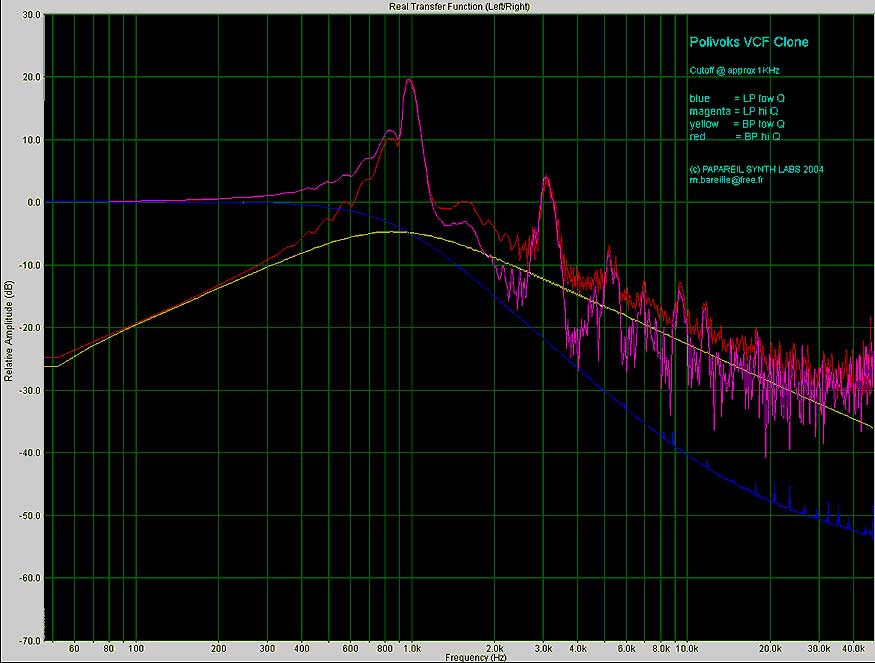Click the Frequency (Hz) axis label
The width and height of the screenshot is (875, 663).
pyautogui.click(x=475, y=658)
